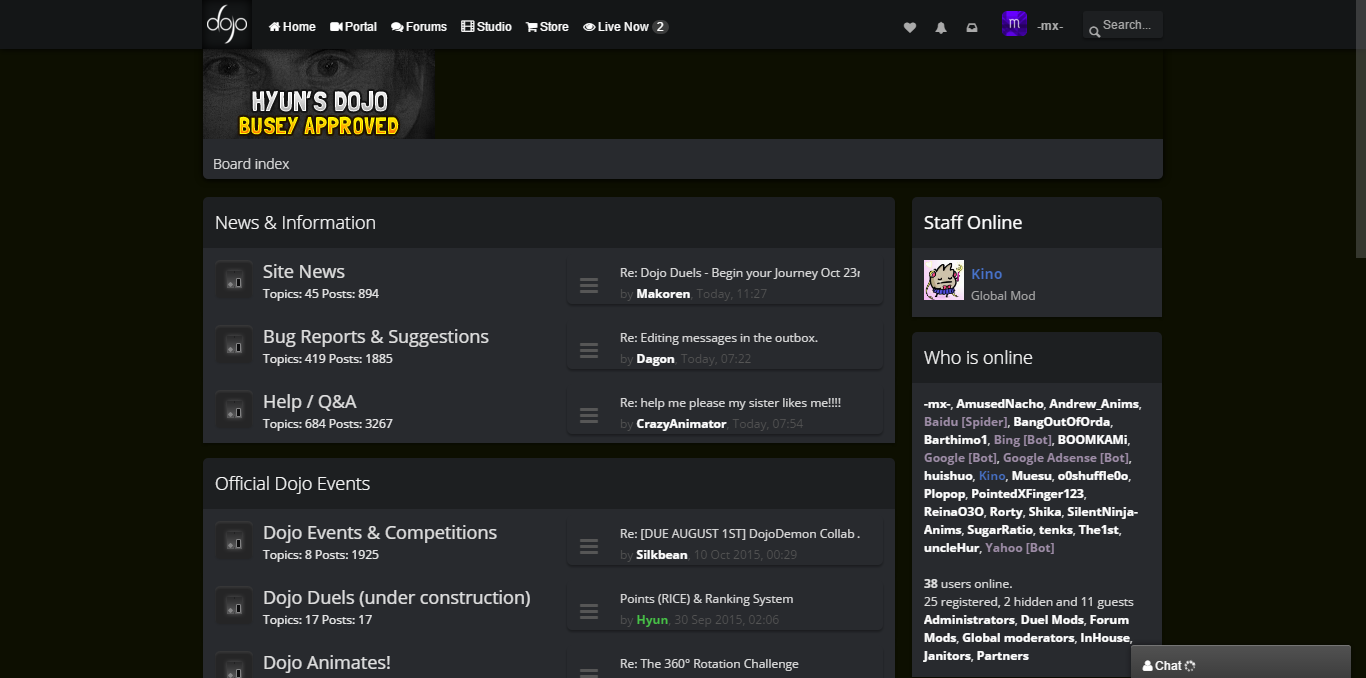The height and width of the screenshot is (678, 1366).
Task: Open the heart favorites icon
Action: (x=909, y=28)
